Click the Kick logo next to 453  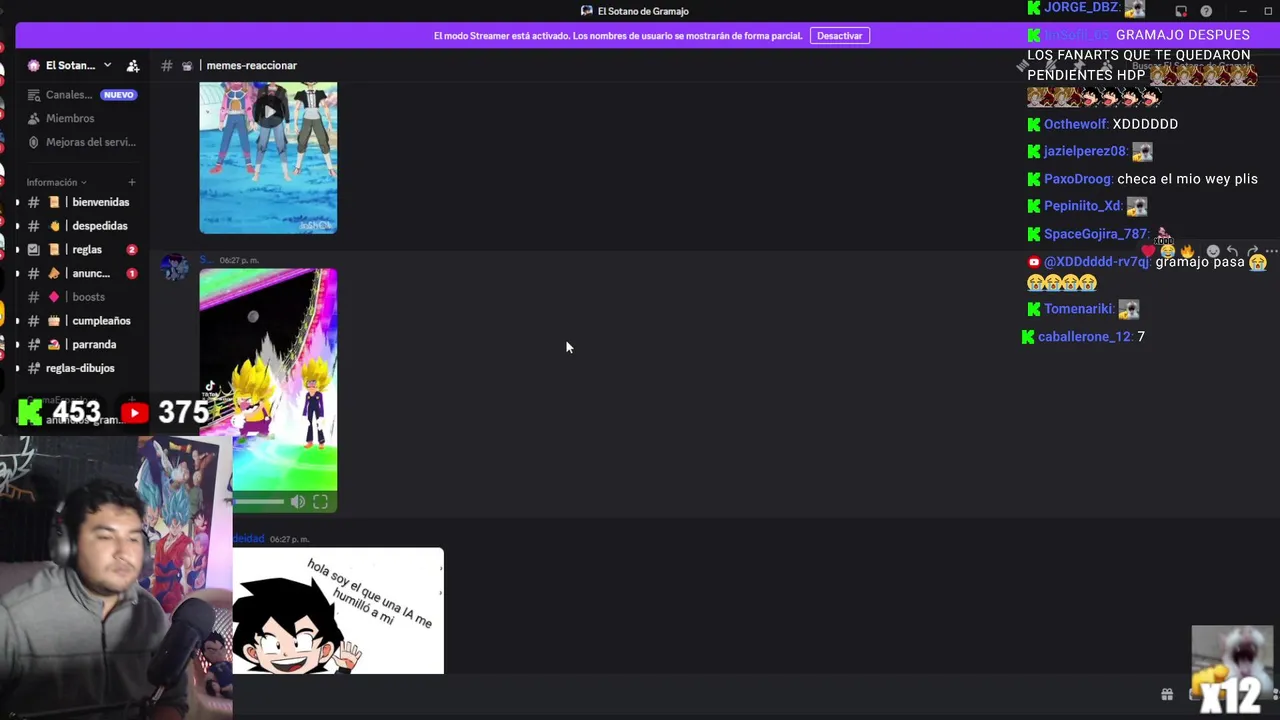pyautogui.click(x=30, y=412)
